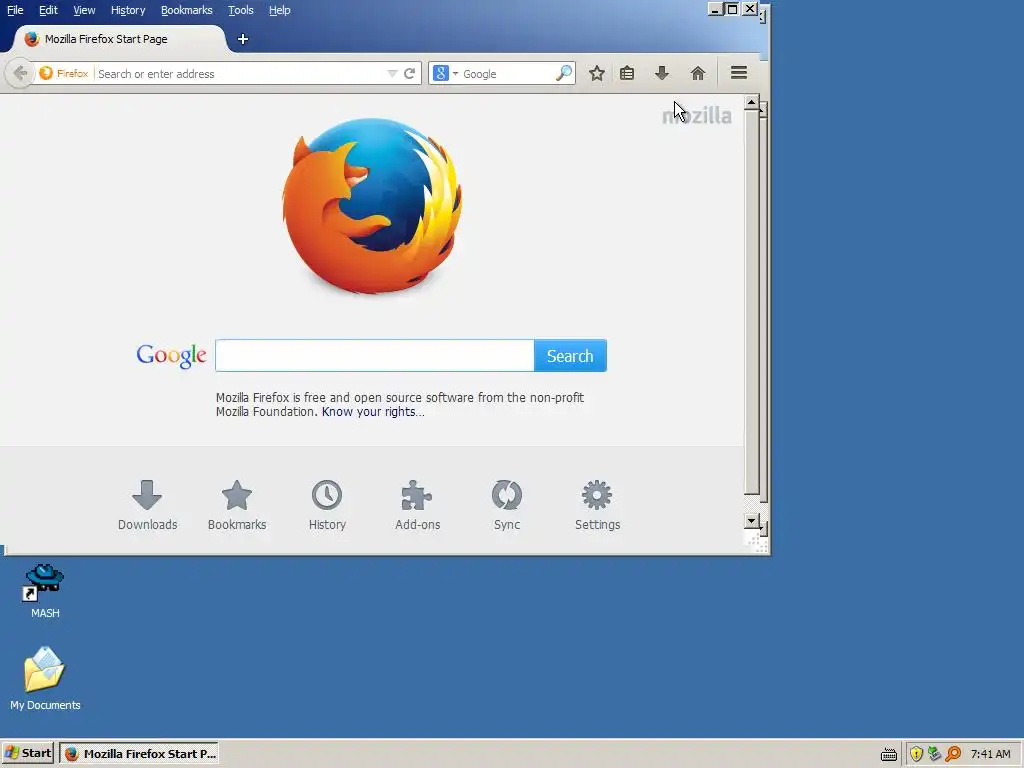Open the address bar history dropdown arrow
This screenshot has width=1024, height=768.
pos(392,74)
